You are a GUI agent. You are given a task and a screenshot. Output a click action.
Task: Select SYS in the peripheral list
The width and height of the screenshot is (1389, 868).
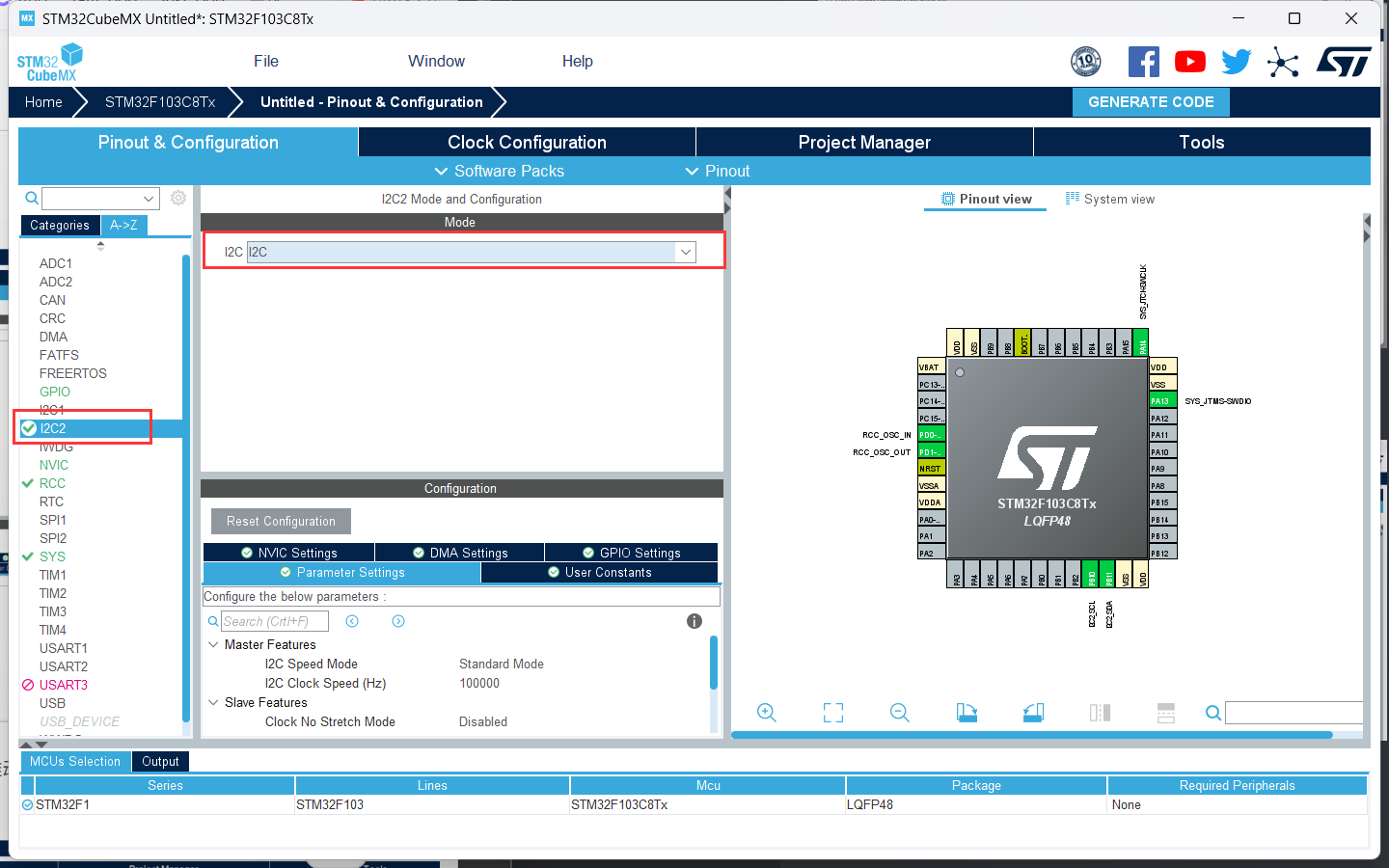52,556
